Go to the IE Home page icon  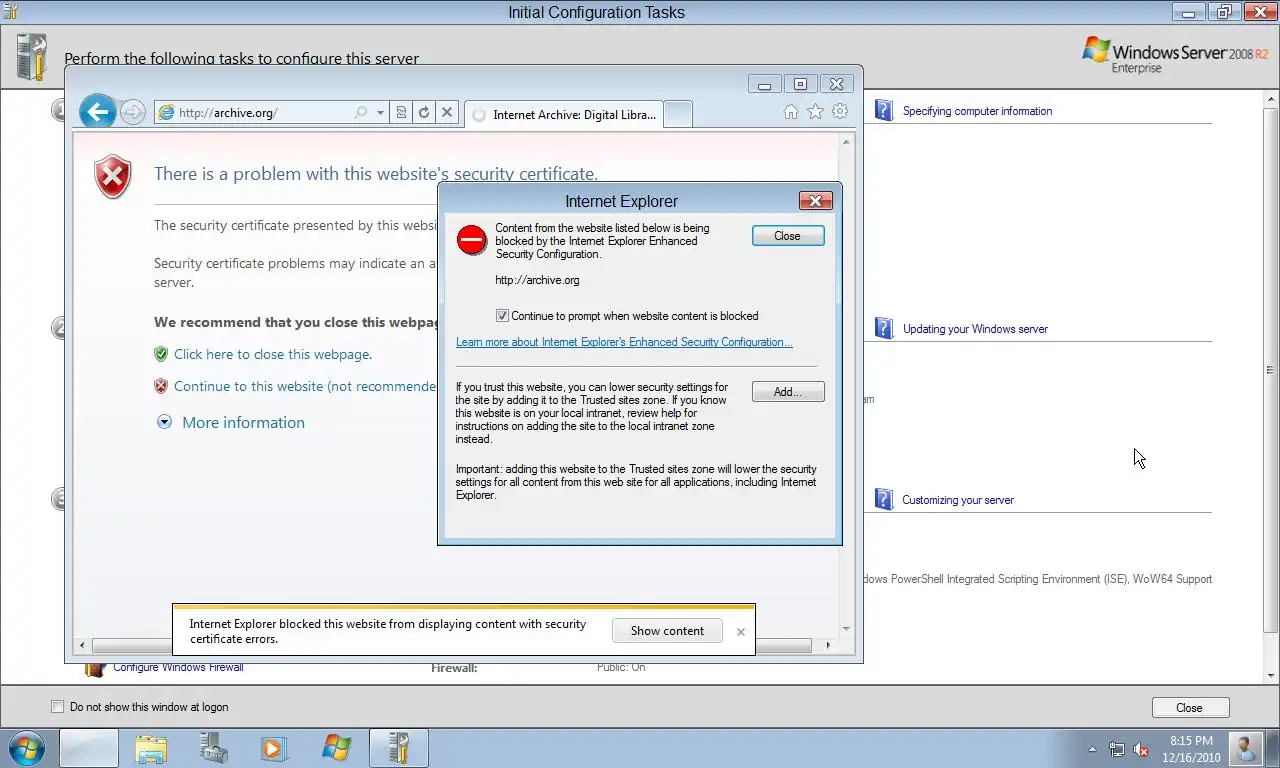tap(791, 112)
